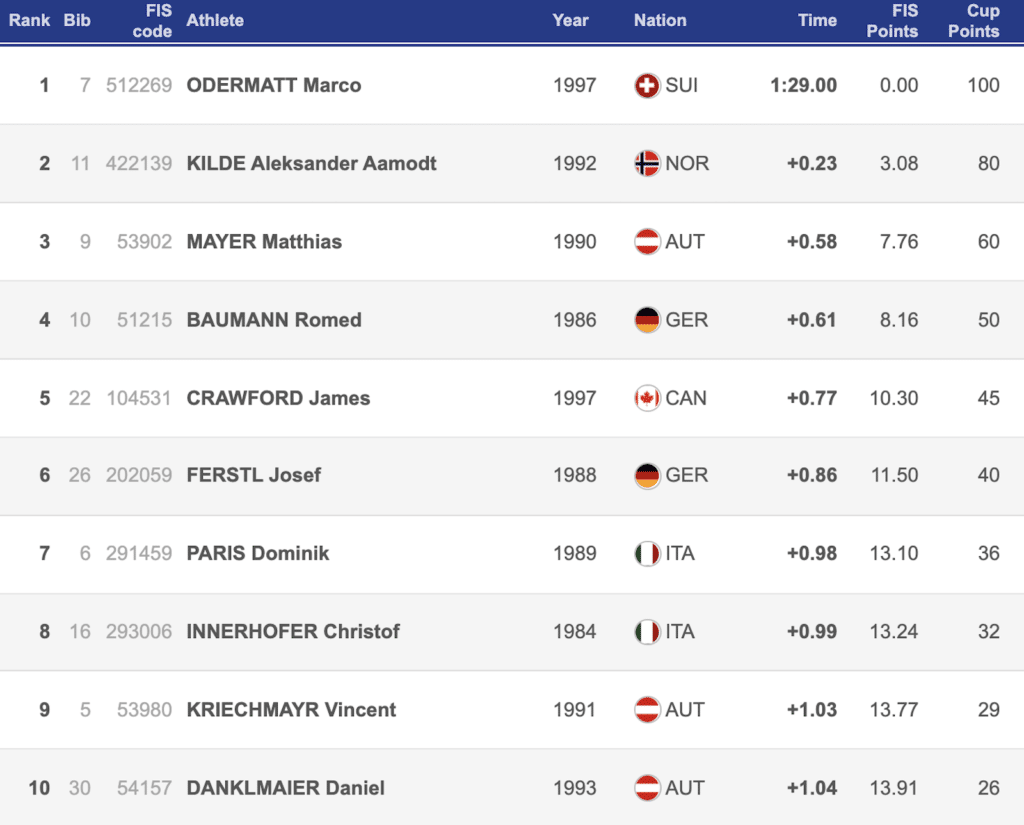Click Italy flag in Innerhofer Christof row
The height and width of the screenshot is (825, 1024).
[647, 632]
